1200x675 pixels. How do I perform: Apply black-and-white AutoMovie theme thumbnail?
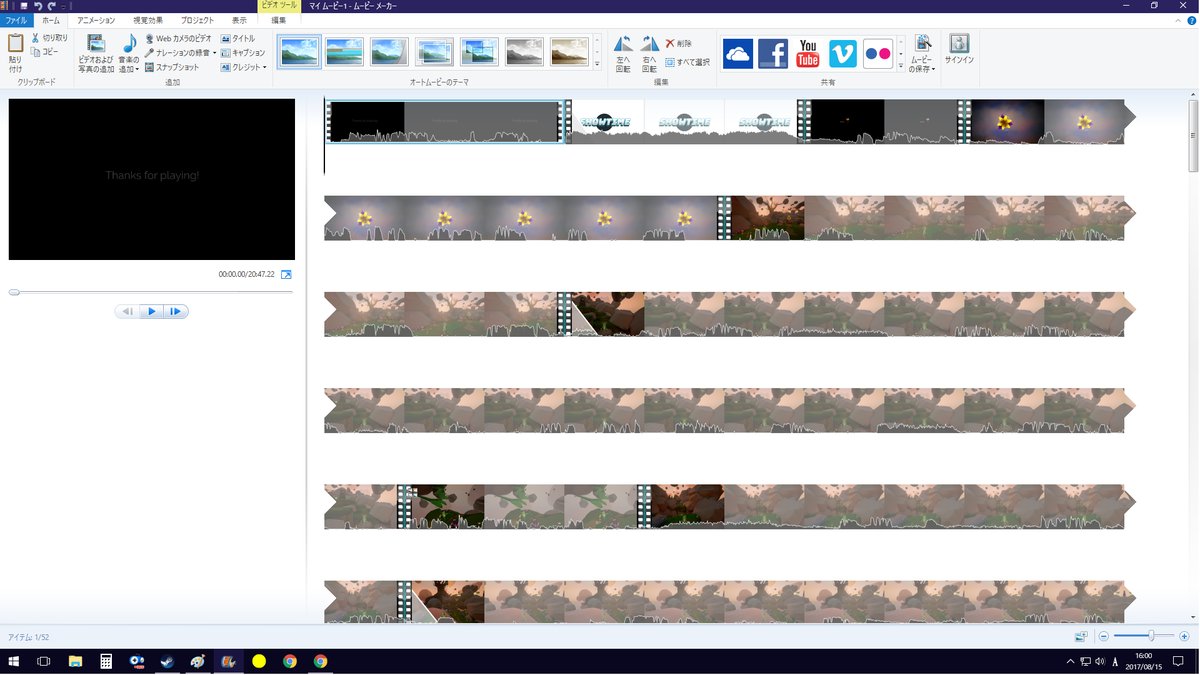pos(524,52)
